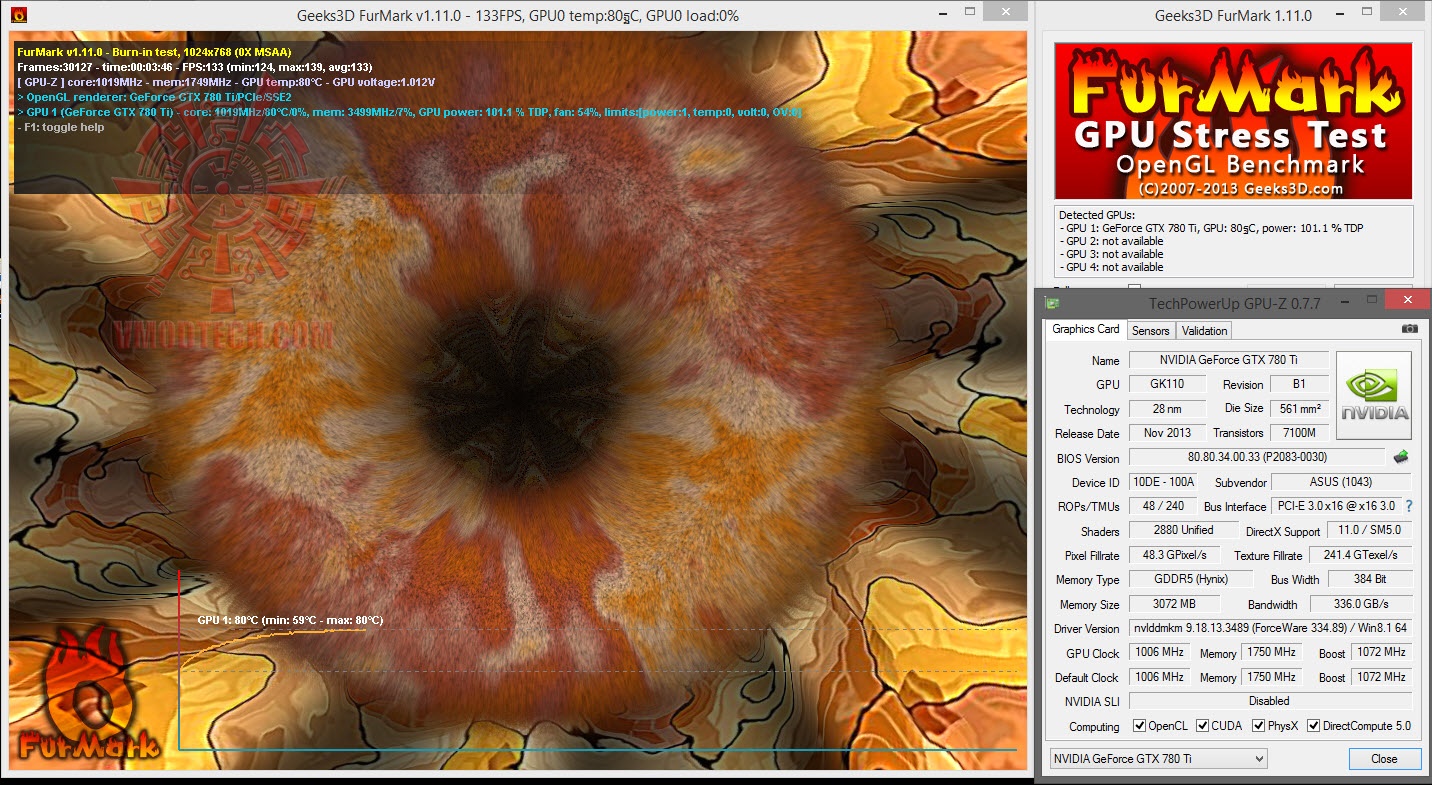The image size is (1432, 785).
Task: Click the Name field in GPU-Z
Action: tap(1229, 360)
